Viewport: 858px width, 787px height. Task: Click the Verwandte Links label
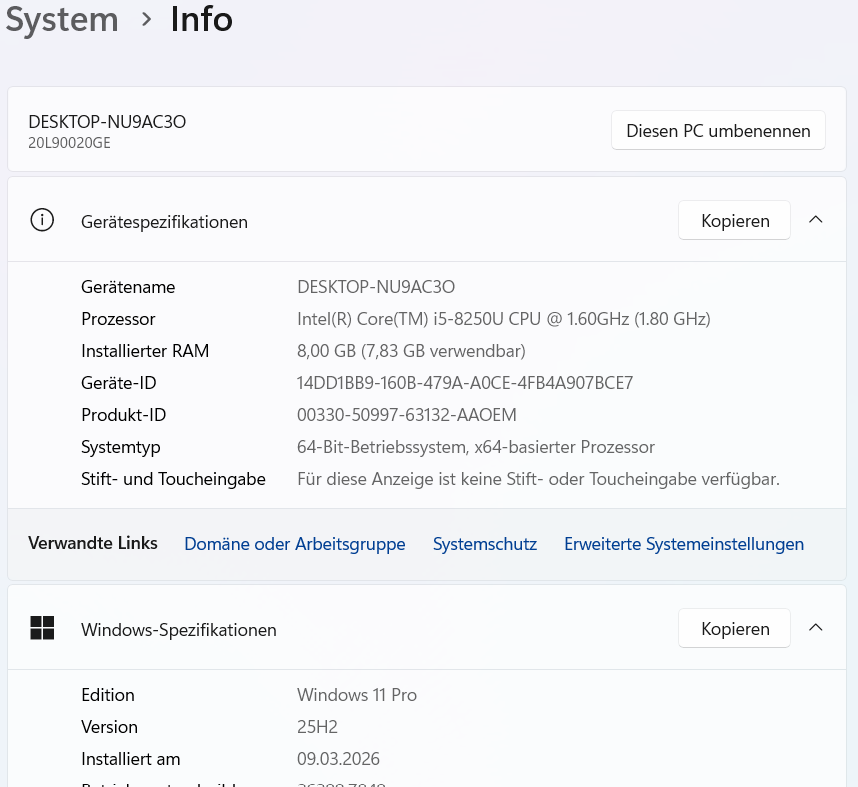point(93,543)
